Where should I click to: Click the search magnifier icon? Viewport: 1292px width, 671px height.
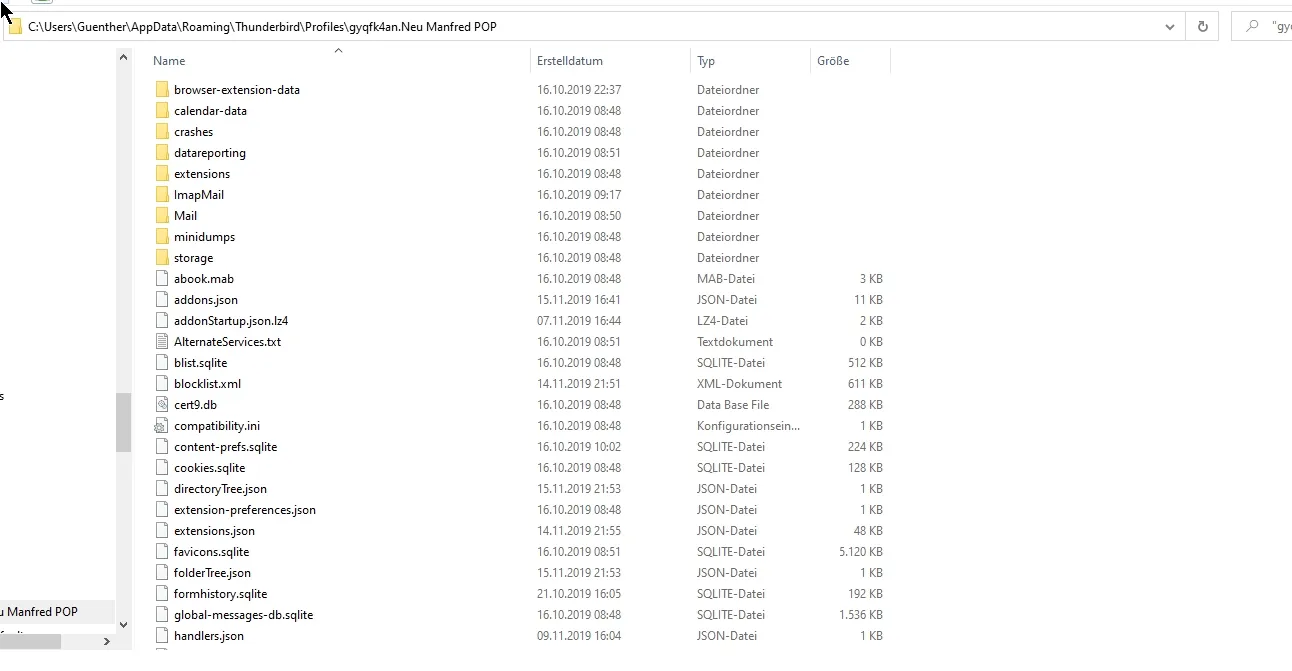(1251, 27)
